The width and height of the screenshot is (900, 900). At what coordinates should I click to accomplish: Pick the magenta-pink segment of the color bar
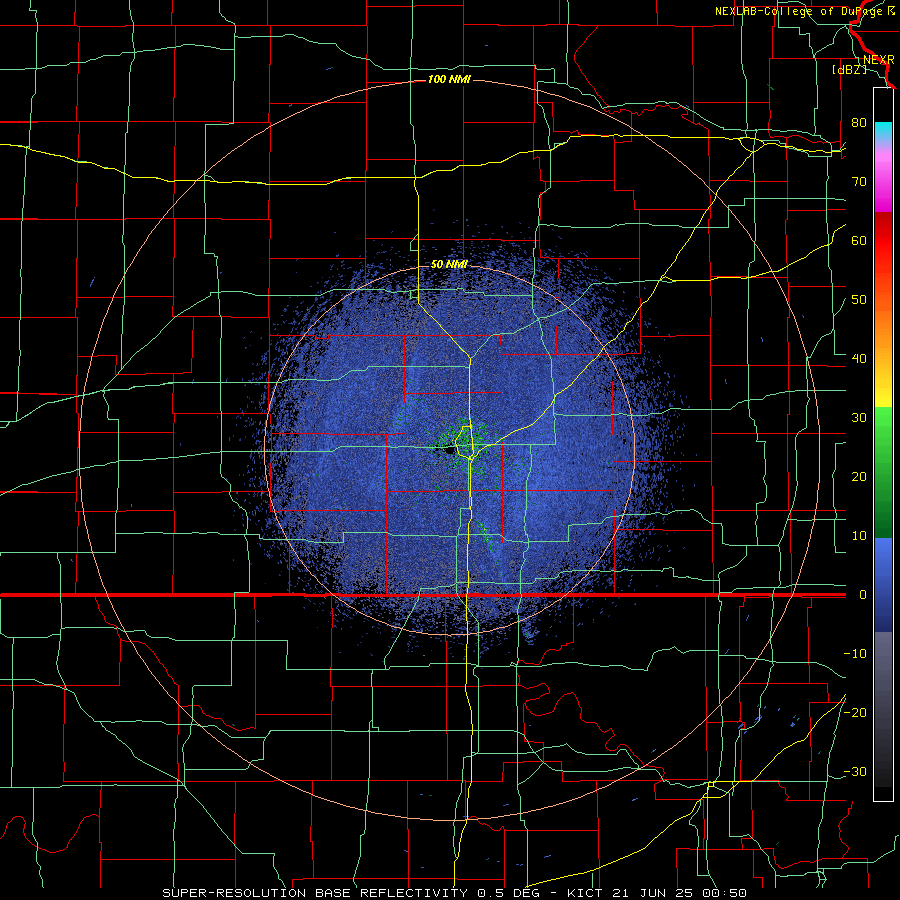[883, 178]
